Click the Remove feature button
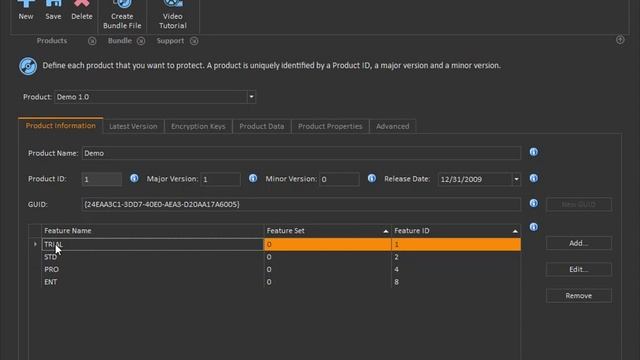This screenshot has width=640, height=360. (x=579, y=296)
